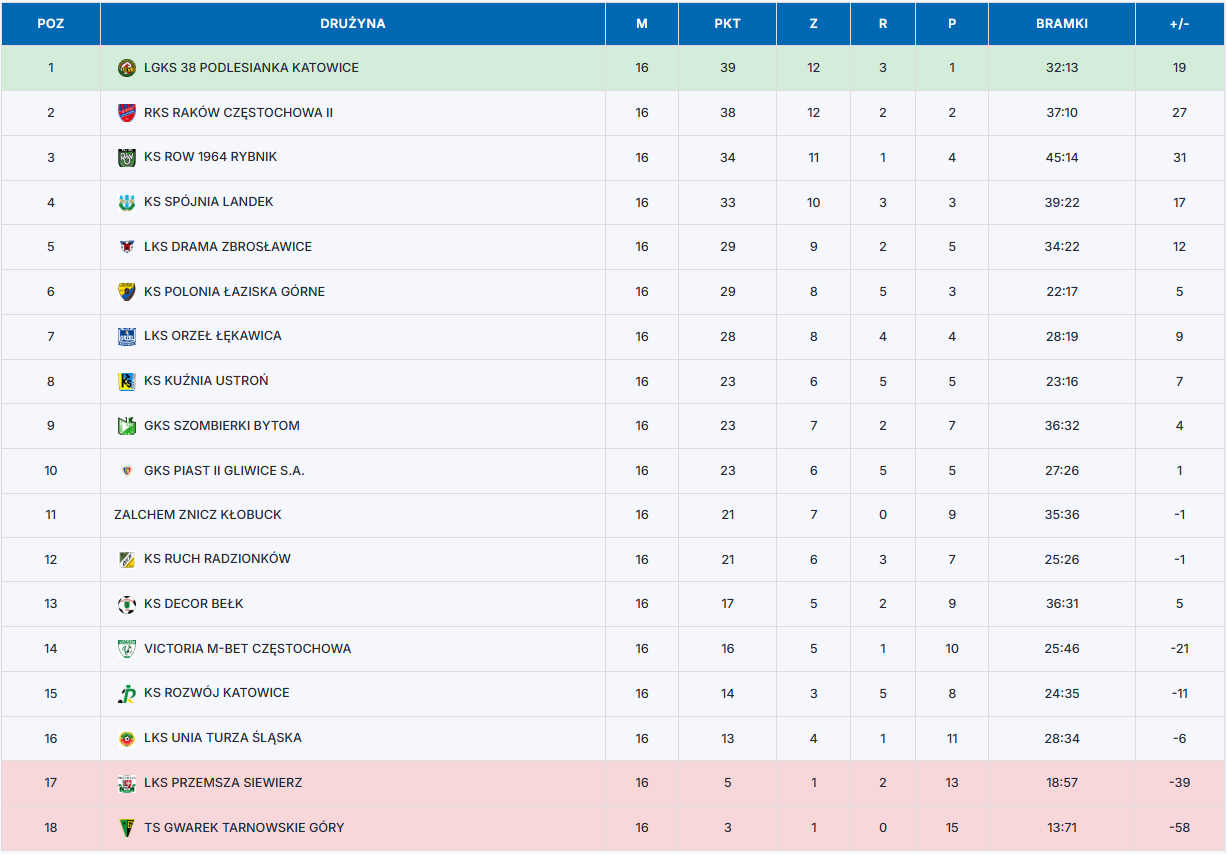Sort table by PKT column header
1227x854 pixels.
coord(727,24)
